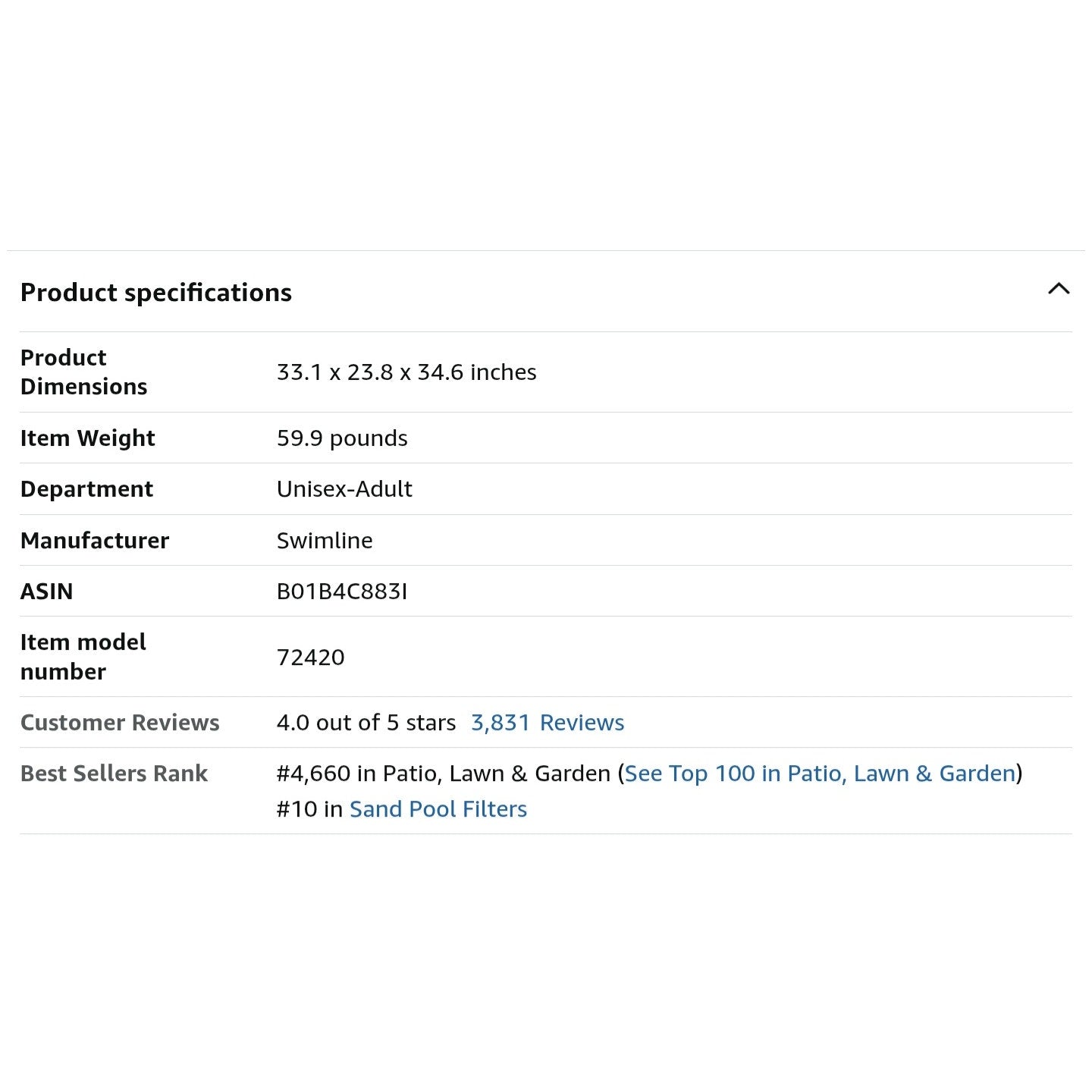The width and height of the screenshot is (1092, 1092).
Task: Open the 3,831 Reviews link
Action: 548,723
